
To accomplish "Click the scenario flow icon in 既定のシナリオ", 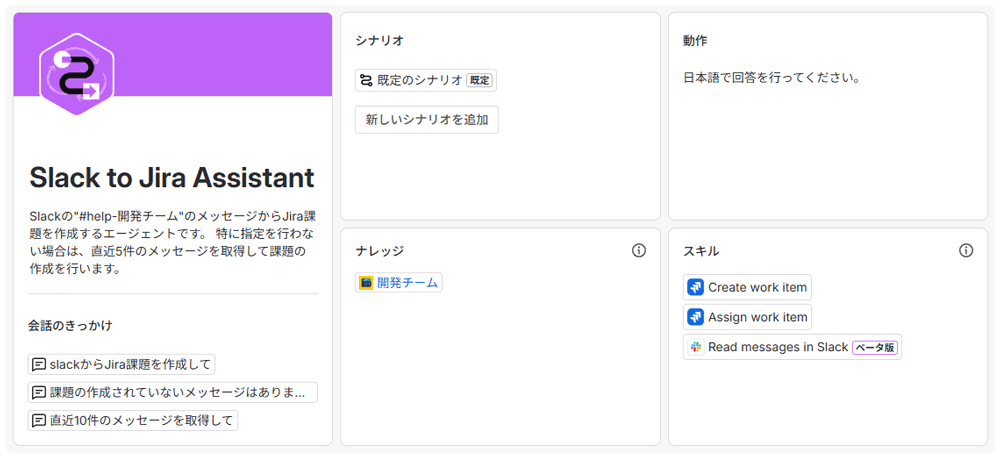I will [x=365, y=80].
